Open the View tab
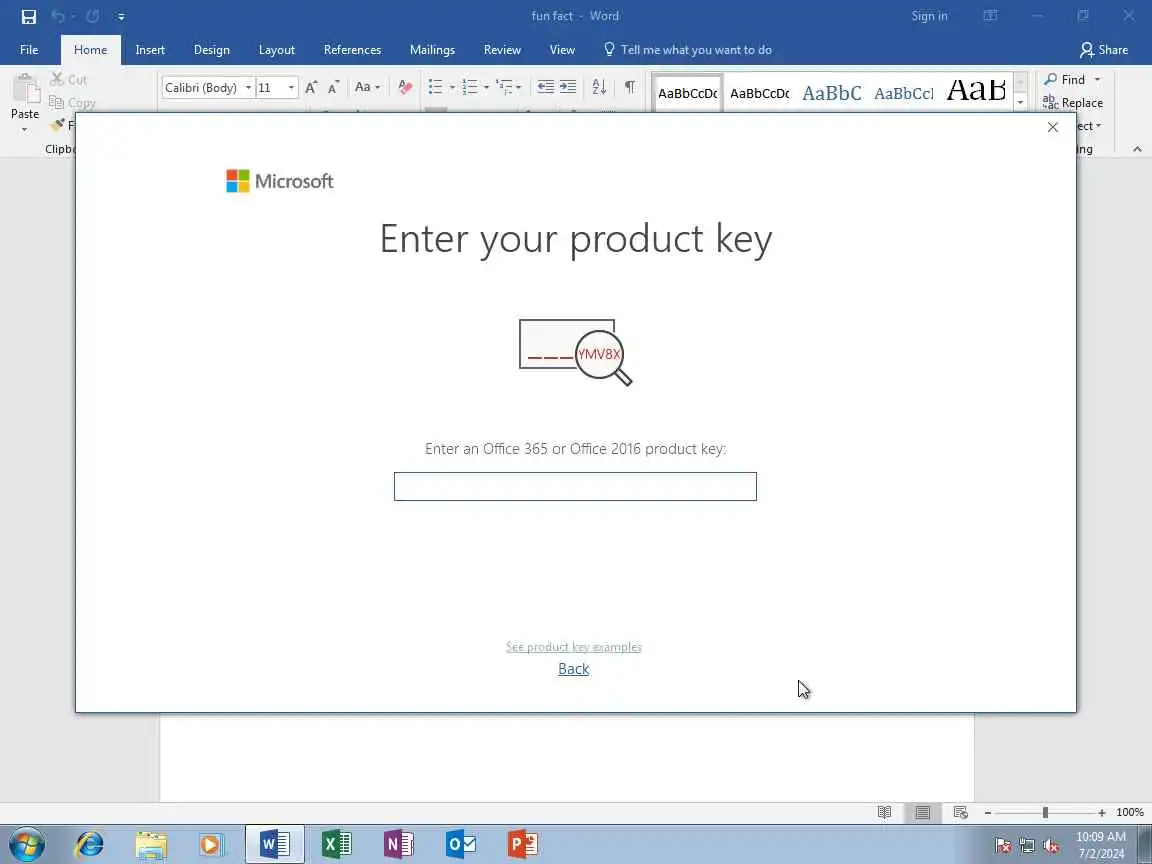Screen dimensions: 1152x864 562,50
